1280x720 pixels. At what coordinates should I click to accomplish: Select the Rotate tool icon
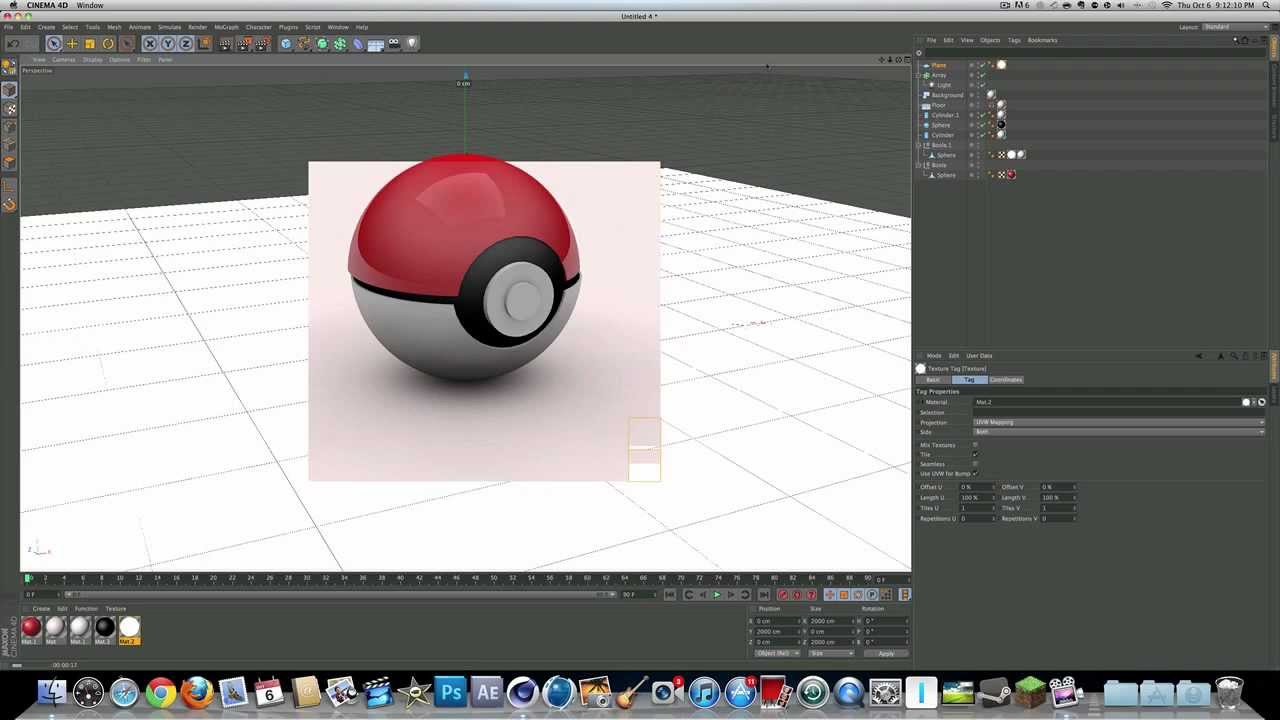click(x=108, y=44)
